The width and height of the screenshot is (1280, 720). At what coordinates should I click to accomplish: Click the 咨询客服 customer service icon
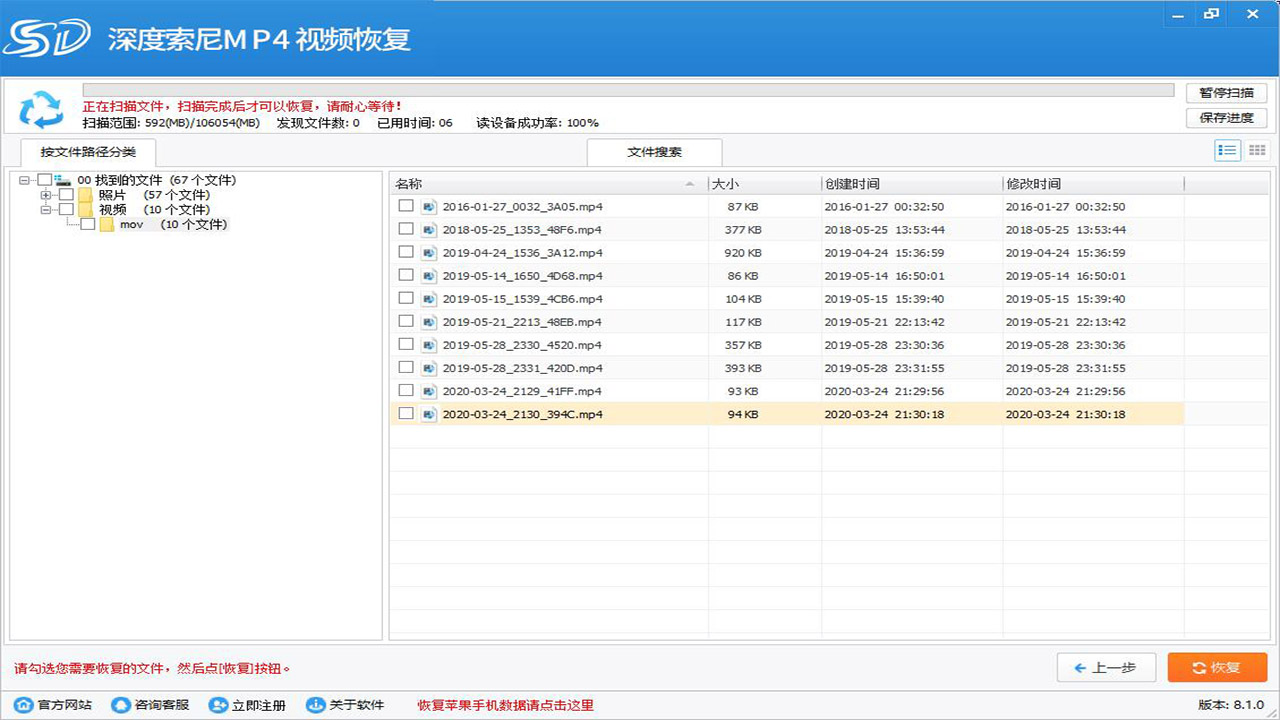coord(118,704)
